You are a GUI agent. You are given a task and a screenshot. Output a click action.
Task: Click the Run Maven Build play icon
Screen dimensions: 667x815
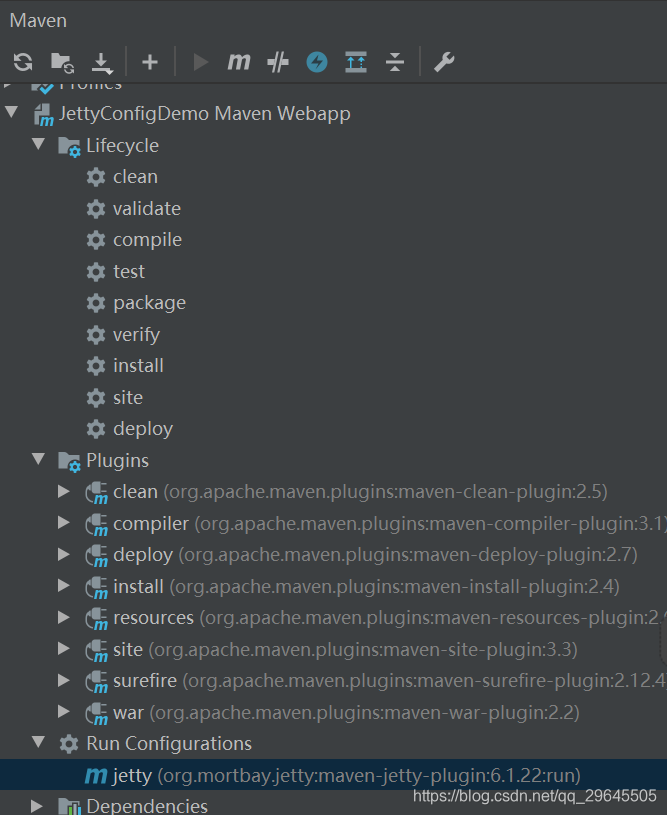tap(201, 62)
